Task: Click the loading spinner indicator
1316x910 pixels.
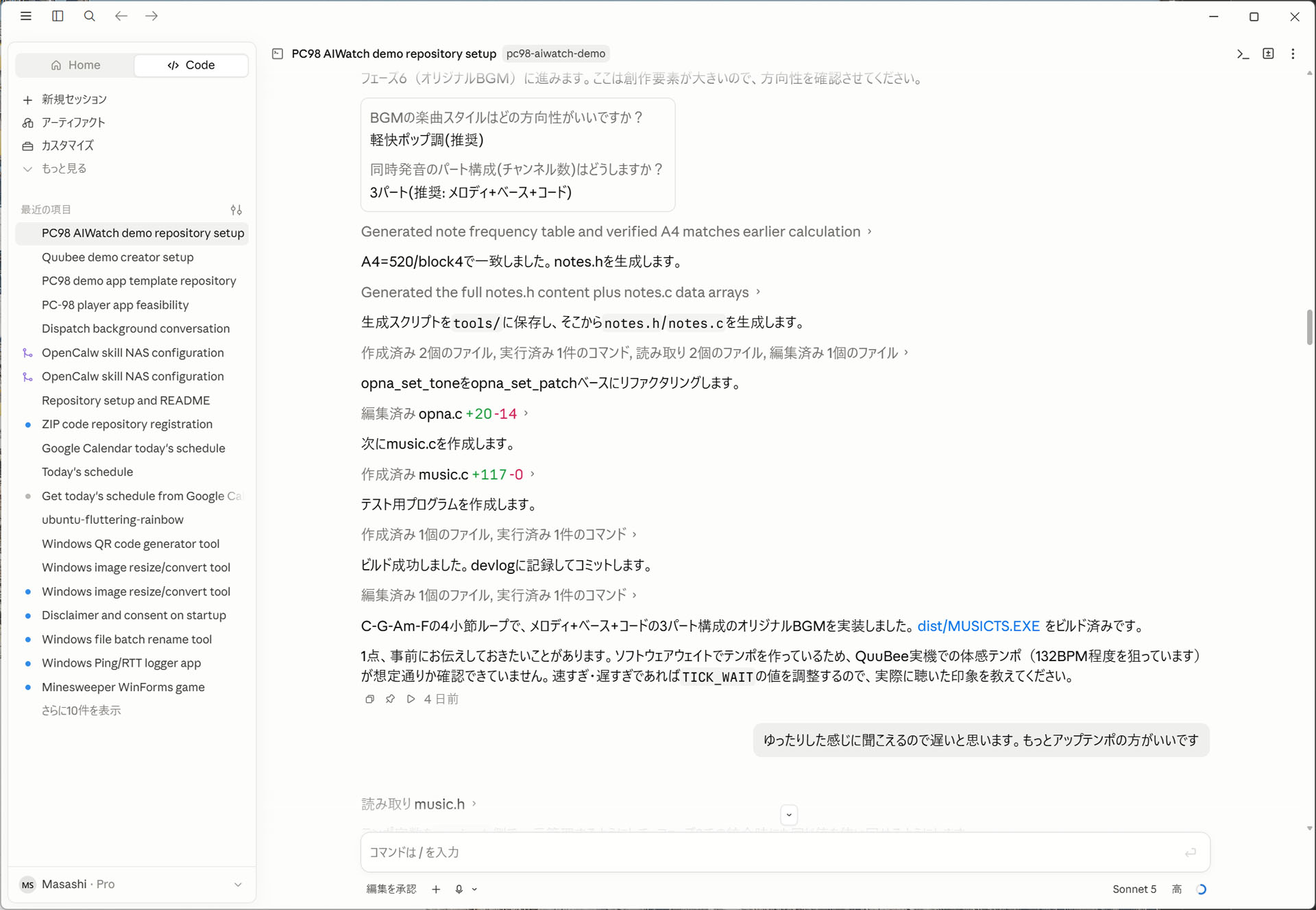Action: 1201,889
